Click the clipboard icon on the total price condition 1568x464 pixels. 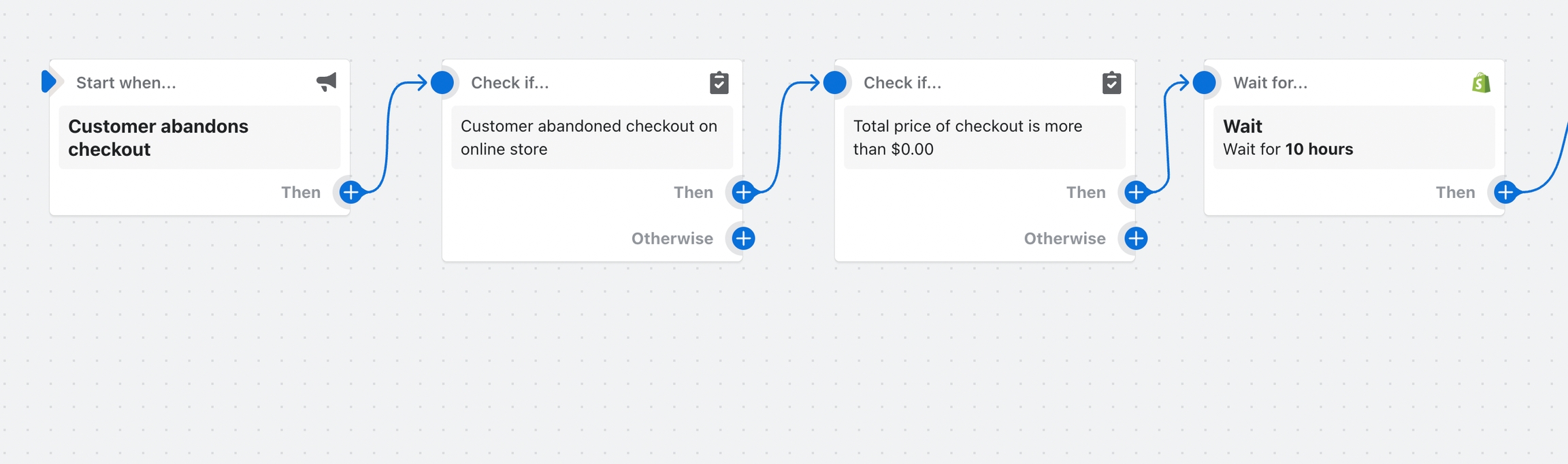click(1111, 82)
